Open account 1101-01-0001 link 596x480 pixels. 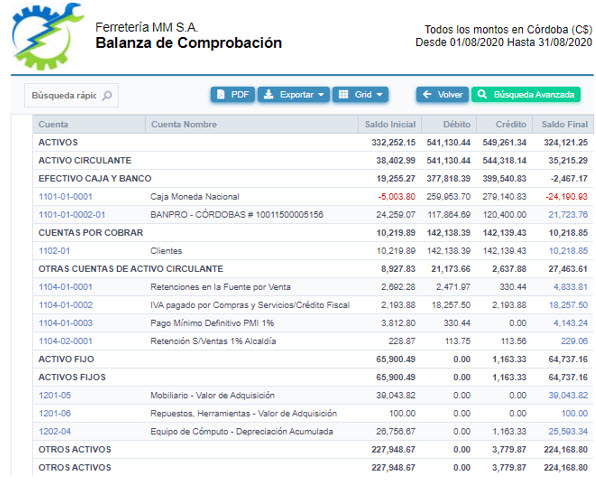[x=65, y=196]
